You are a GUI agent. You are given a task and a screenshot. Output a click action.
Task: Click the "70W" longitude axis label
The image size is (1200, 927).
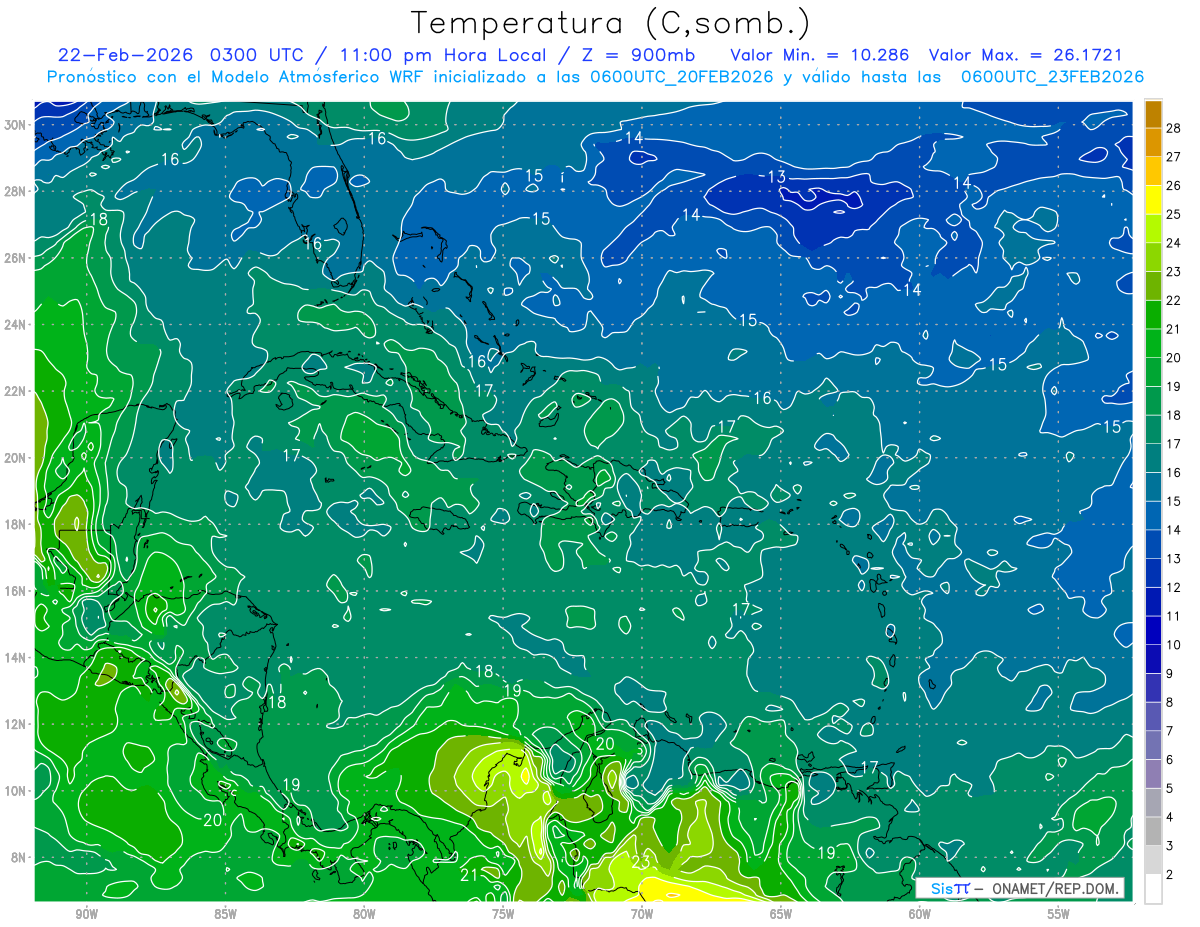[x=642, y=914]
